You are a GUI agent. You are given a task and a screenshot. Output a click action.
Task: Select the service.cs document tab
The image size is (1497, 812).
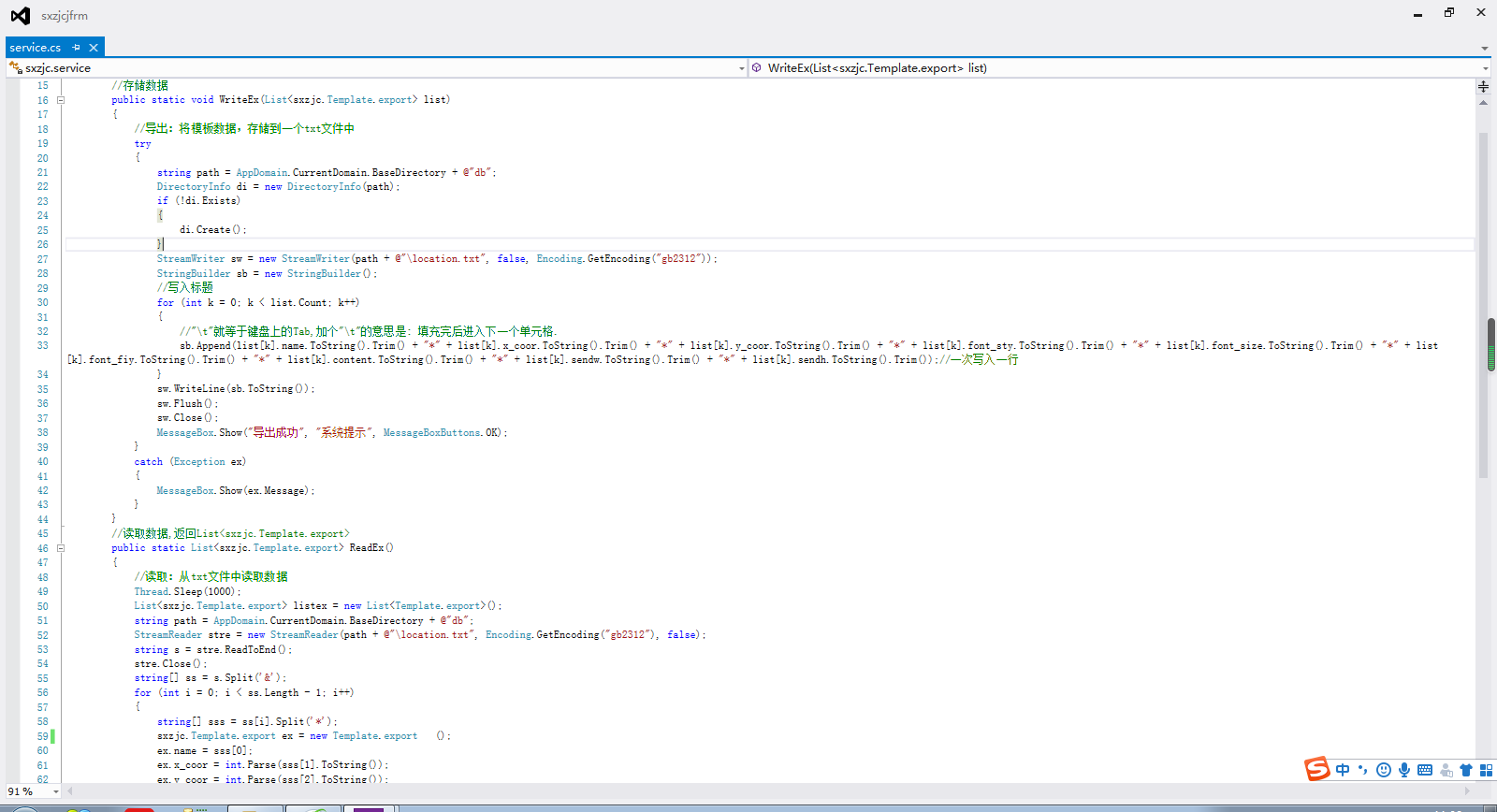click(36, 48)
